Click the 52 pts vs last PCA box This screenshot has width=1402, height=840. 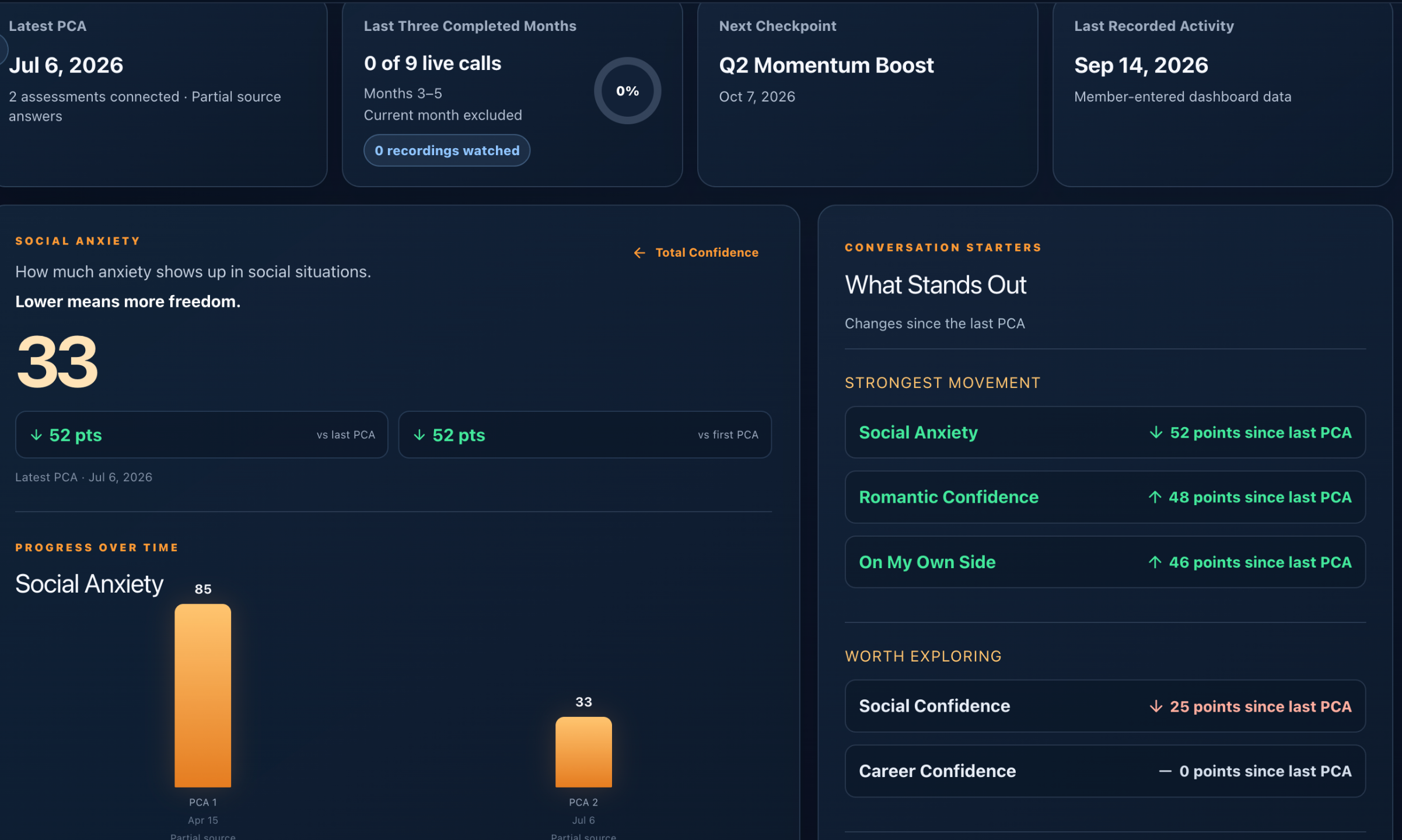click(201, 435)
